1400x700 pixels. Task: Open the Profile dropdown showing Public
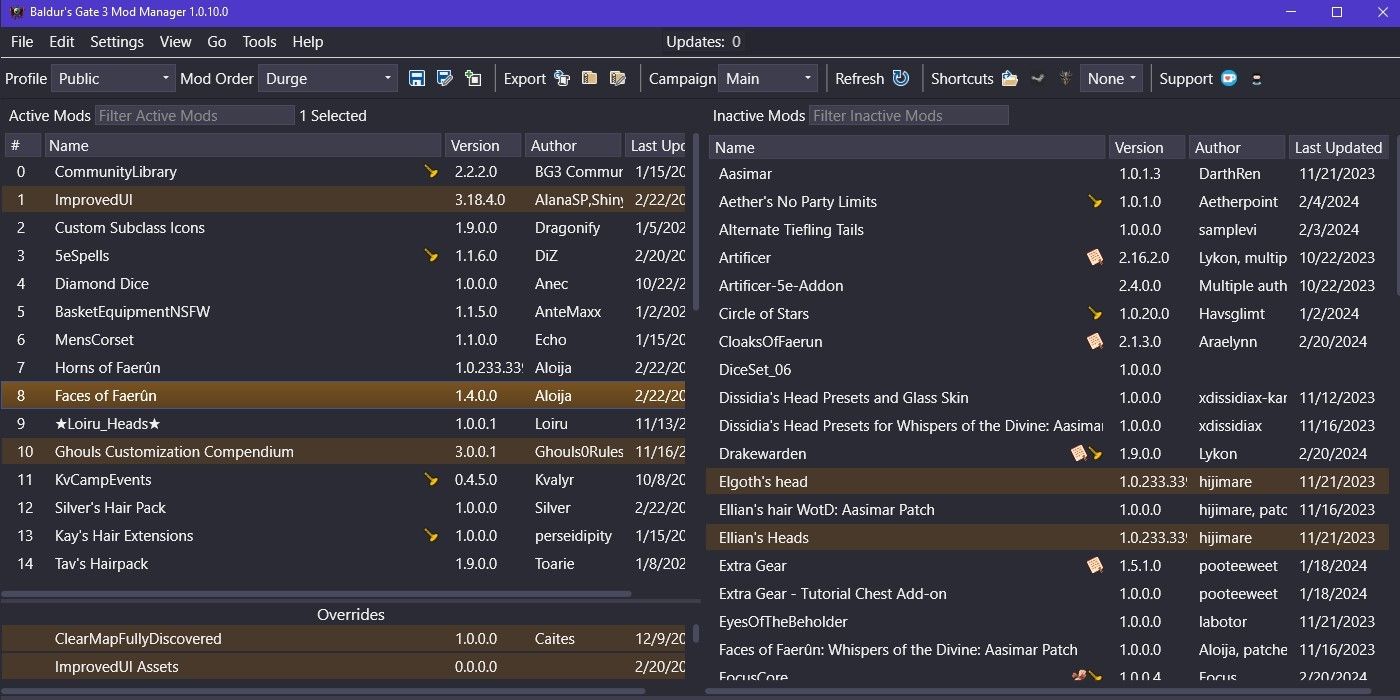tap(113, 78)
